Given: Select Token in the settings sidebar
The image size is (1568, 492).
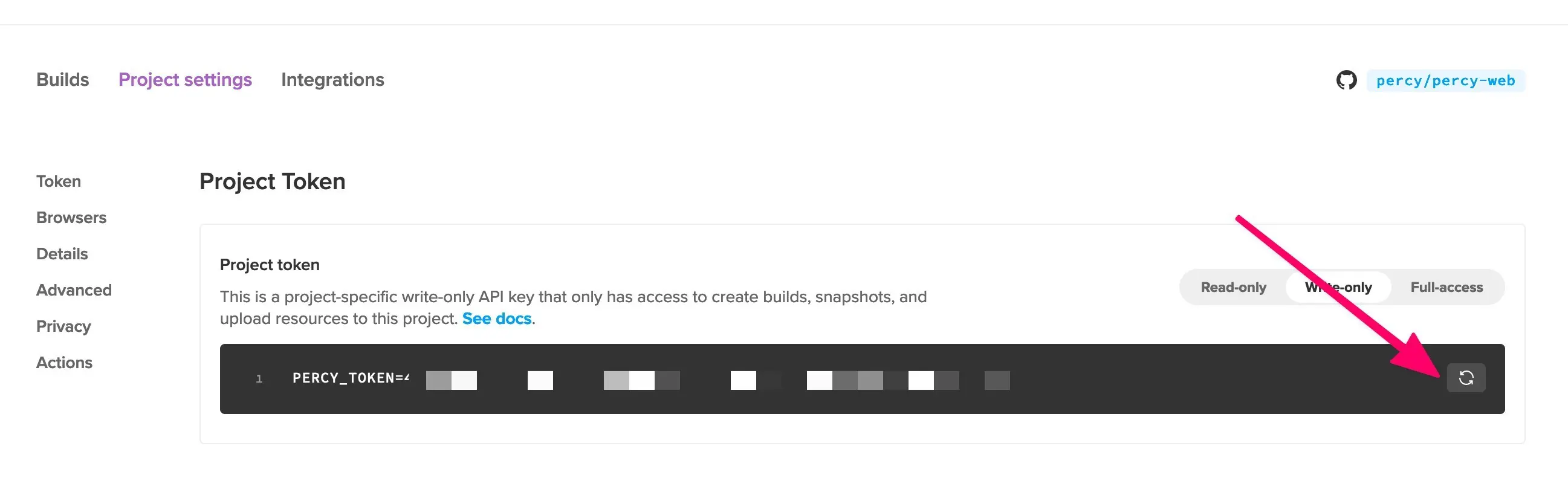Looking at the screenshot, I should (x=59, y=181).
